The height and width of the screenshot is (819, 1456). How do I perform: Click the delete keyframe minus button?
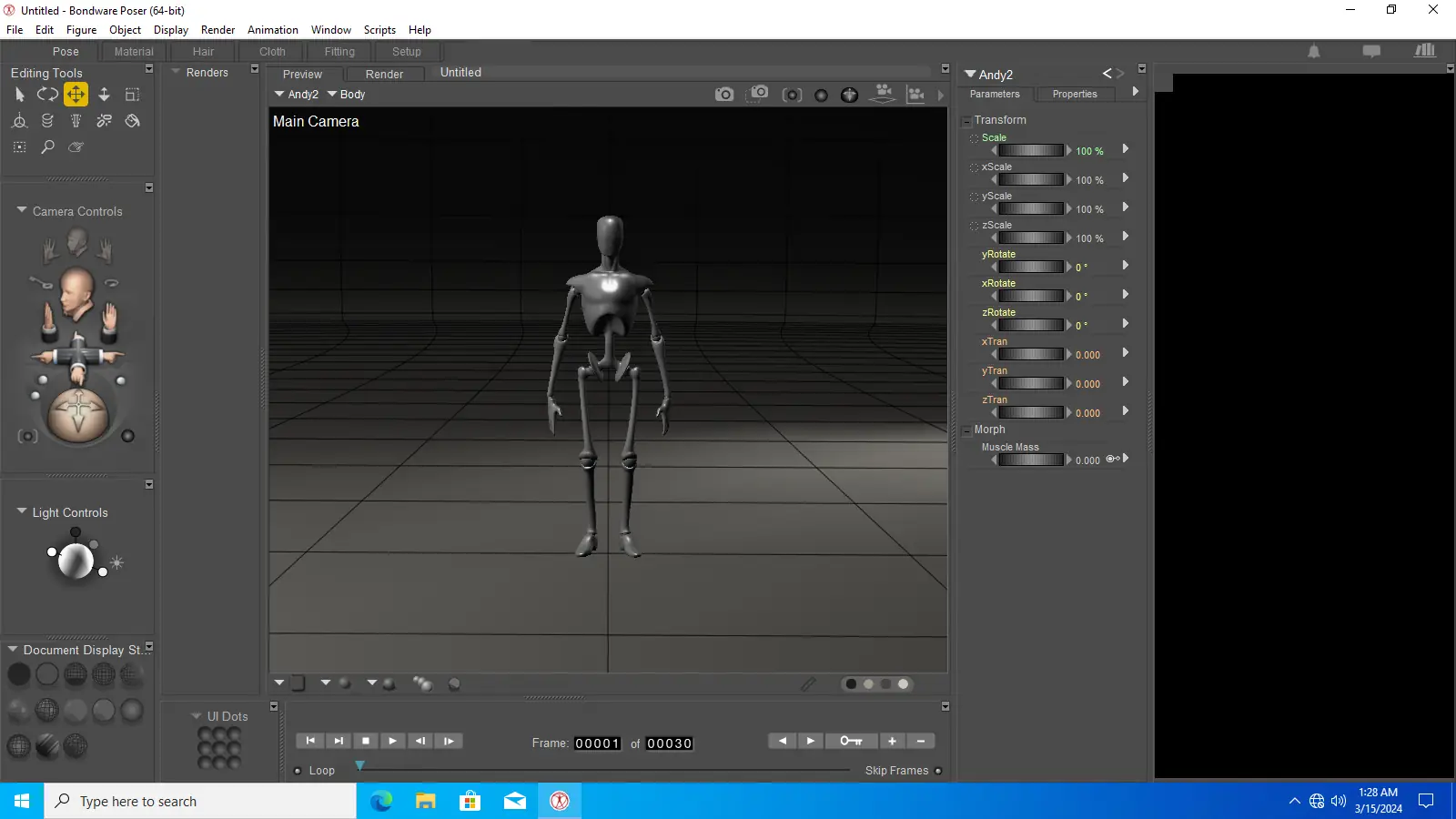pyautogui.click(x=921, y=741)
